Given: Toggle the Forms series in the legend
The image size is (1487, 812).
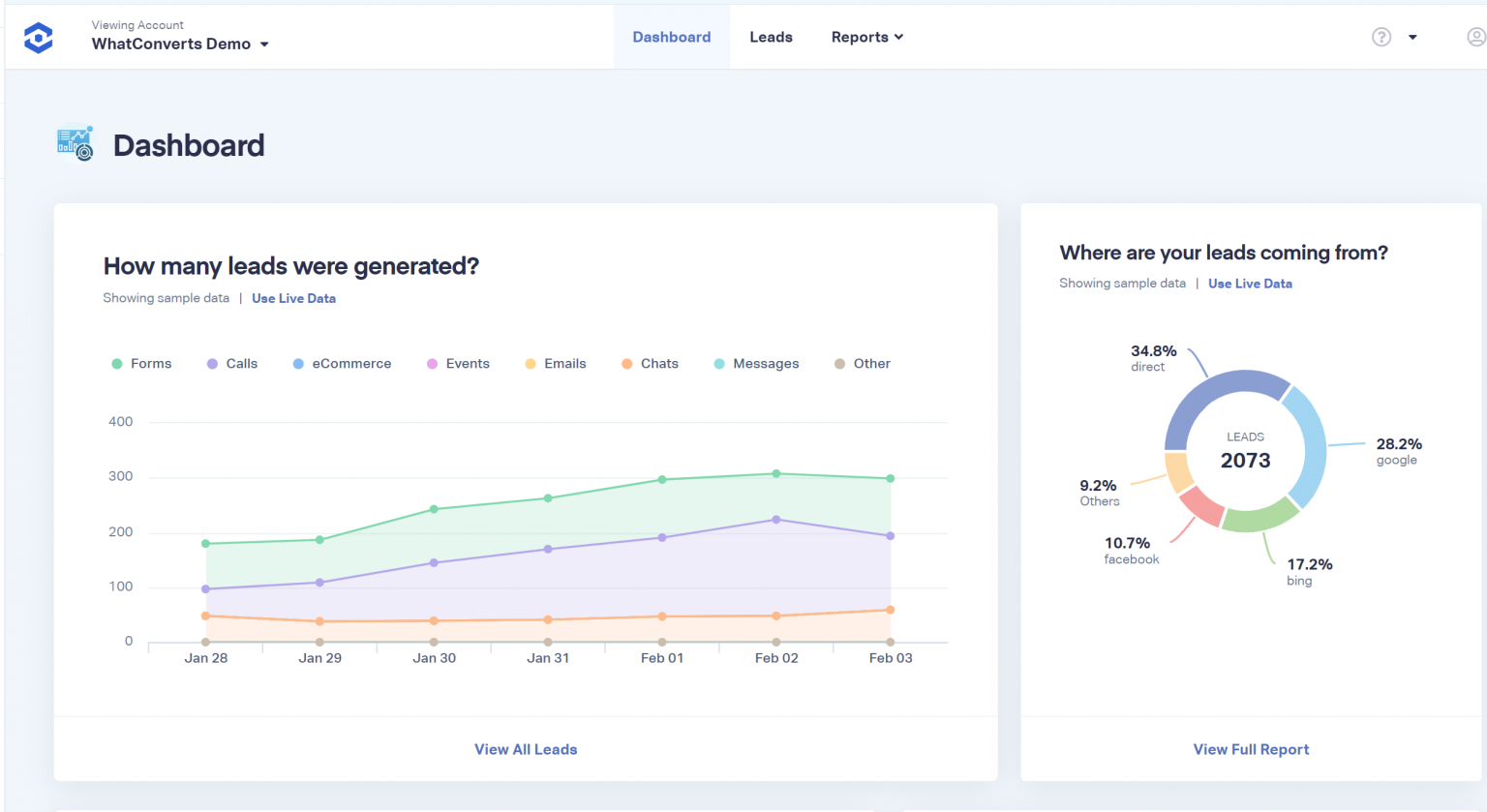Looking at the screenshot, I should click(141, 363).
